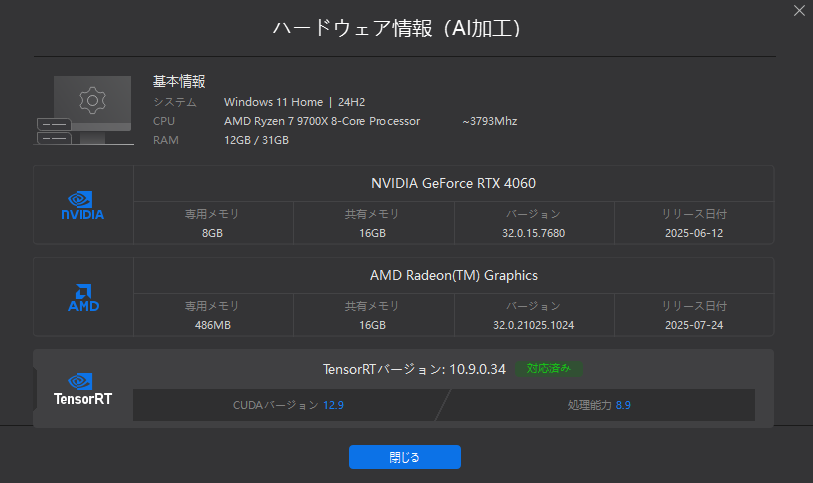
Task: Click NVIDIA release date 2025-06-12
Action: tap(694, 233)
